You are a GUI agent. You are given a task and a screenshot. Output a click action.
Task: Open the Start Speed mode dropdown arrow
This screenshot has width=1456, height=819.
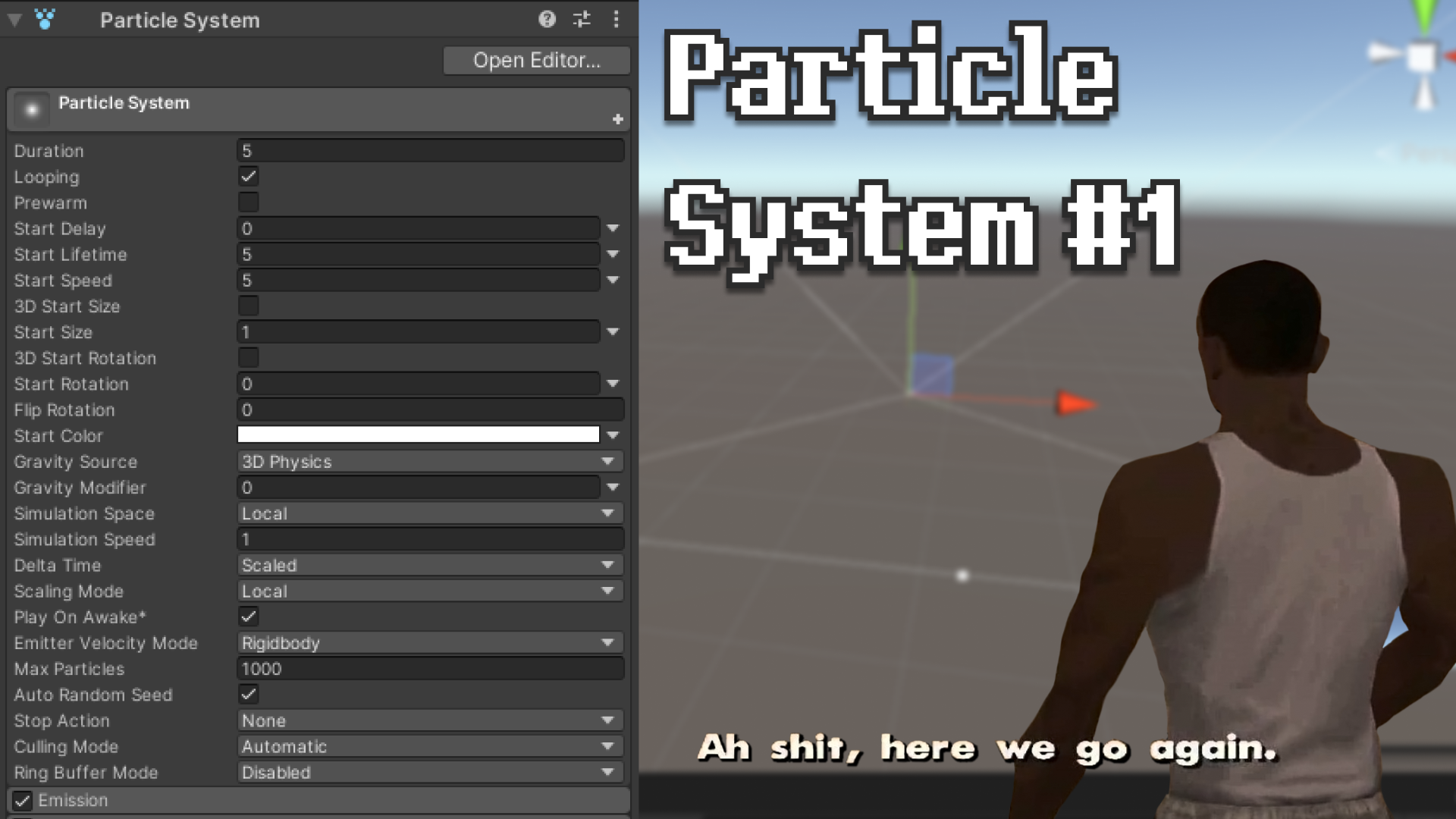[613, 280]
